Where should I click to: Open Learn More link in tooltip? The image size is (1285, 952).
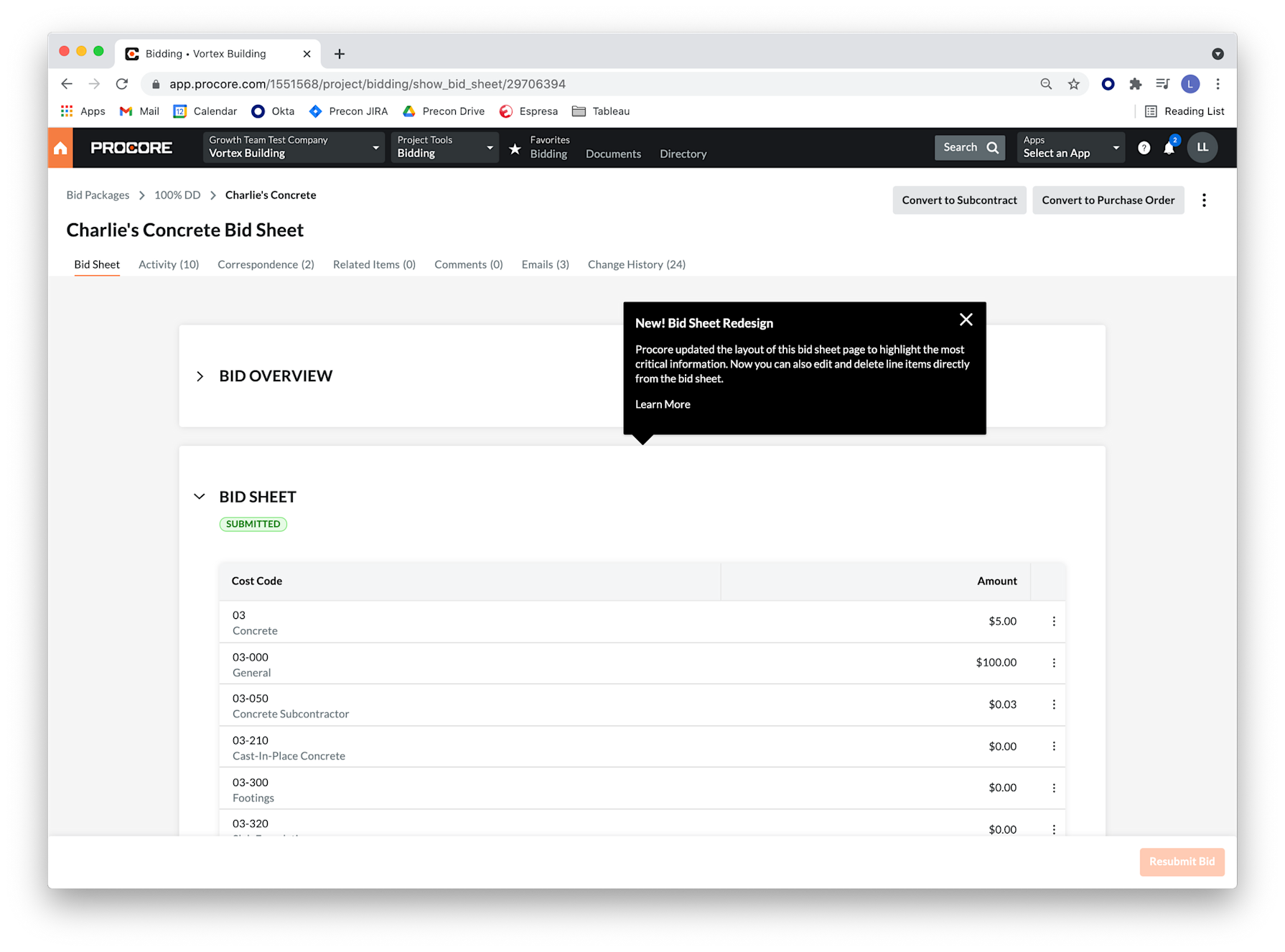(663, 405)
